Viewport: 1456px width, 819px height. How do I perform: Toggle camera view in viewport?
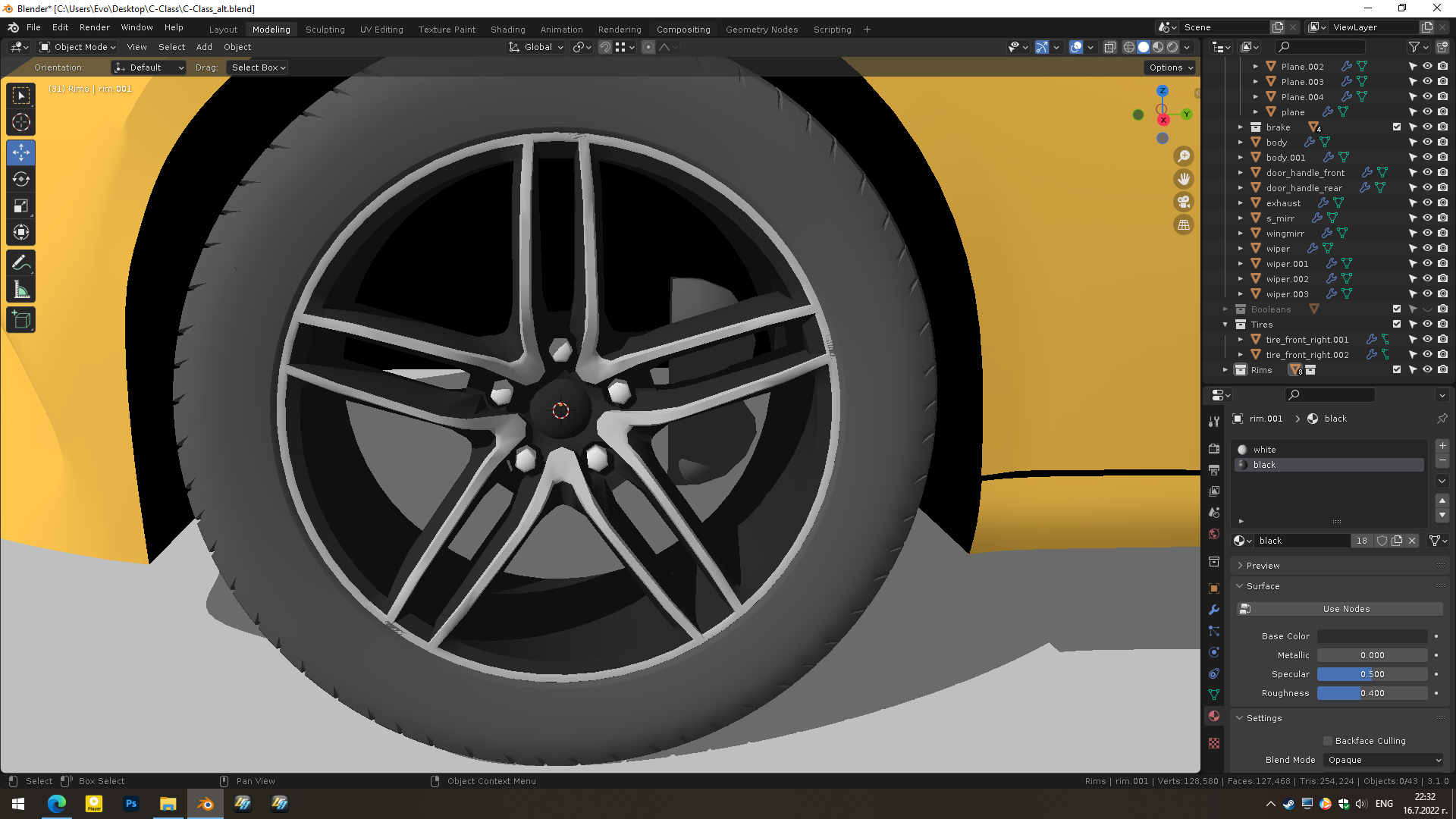(1183, 202)
